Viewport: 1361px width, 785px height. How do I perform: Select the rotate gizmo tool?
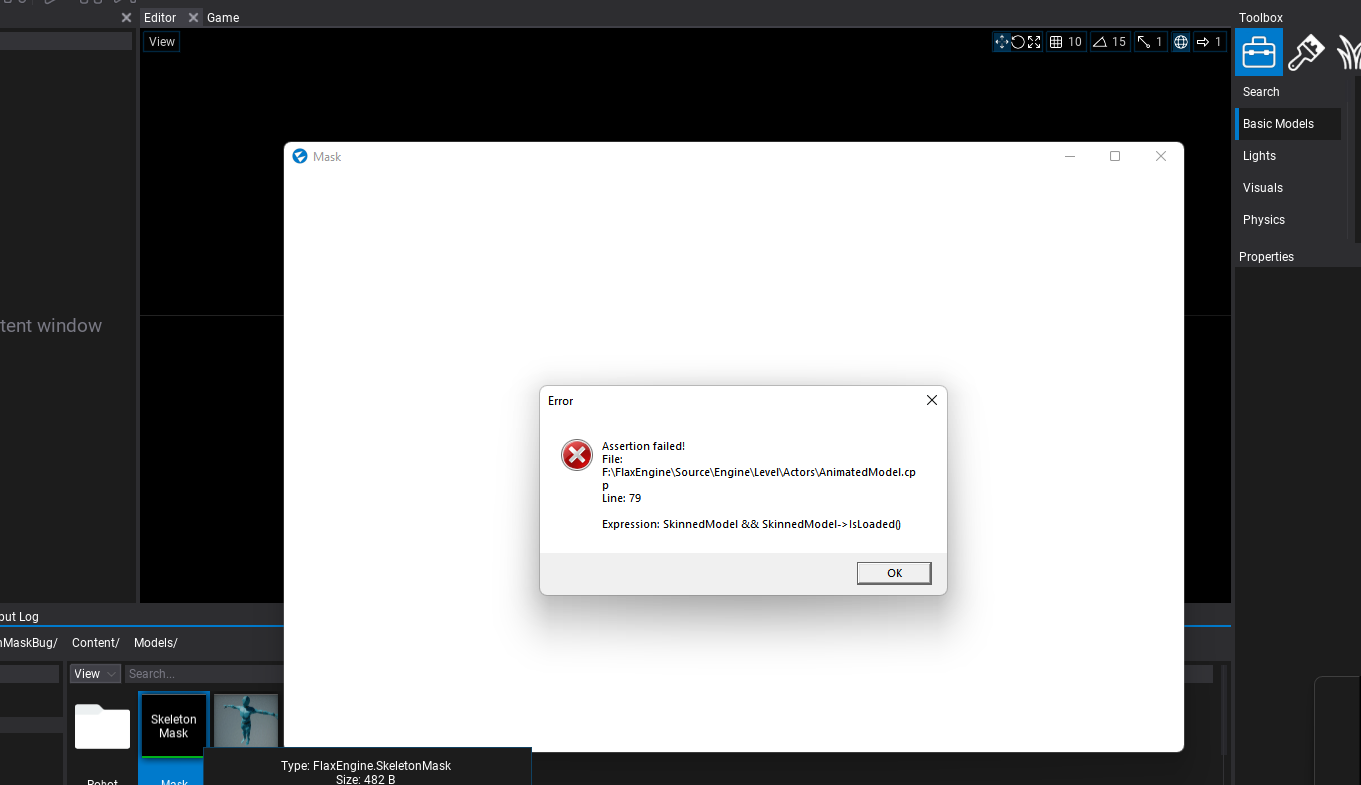[x=1016, y=41]
